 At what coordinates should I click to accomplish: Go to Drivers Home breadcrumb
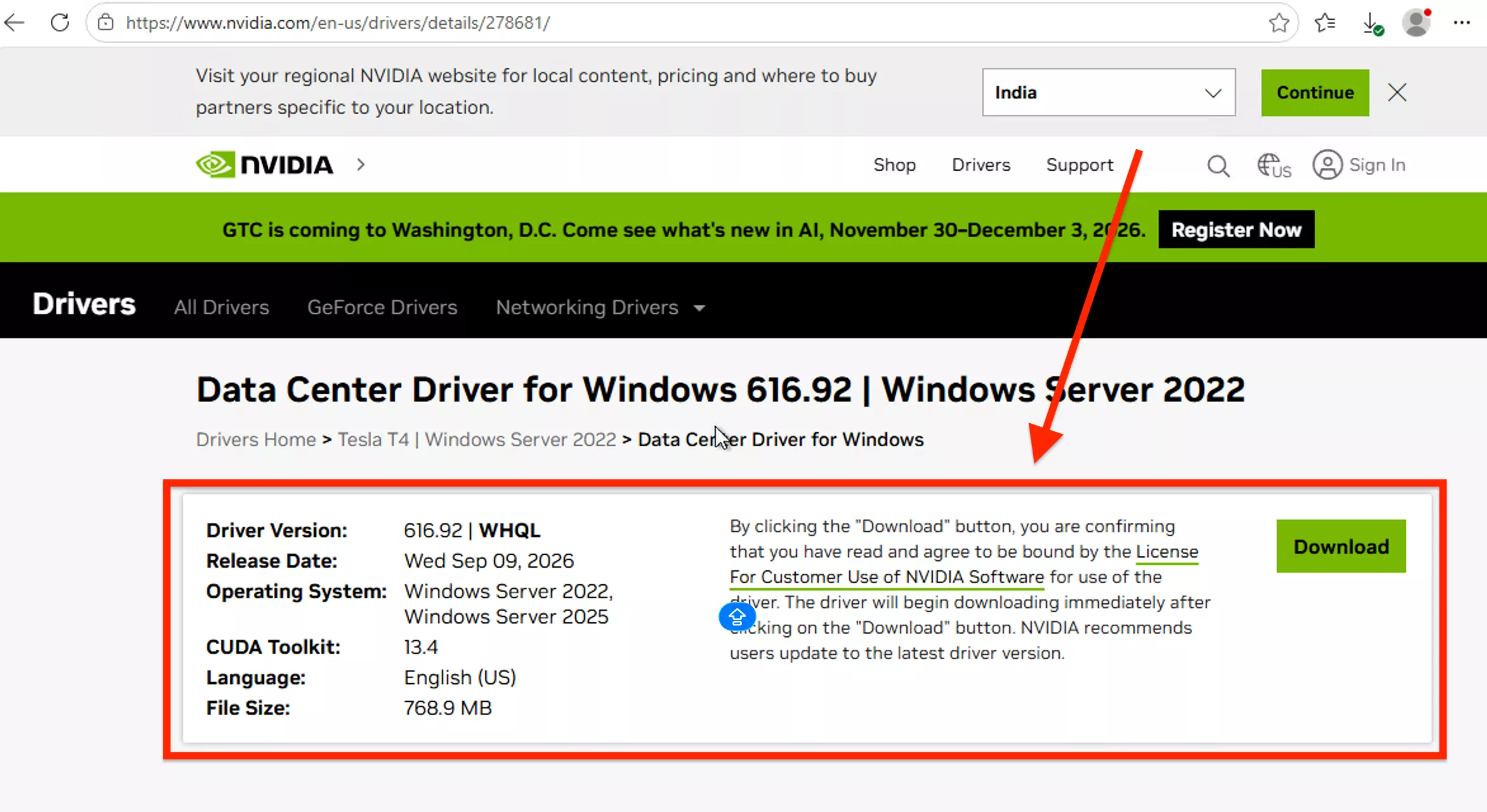tap(256, 440)
